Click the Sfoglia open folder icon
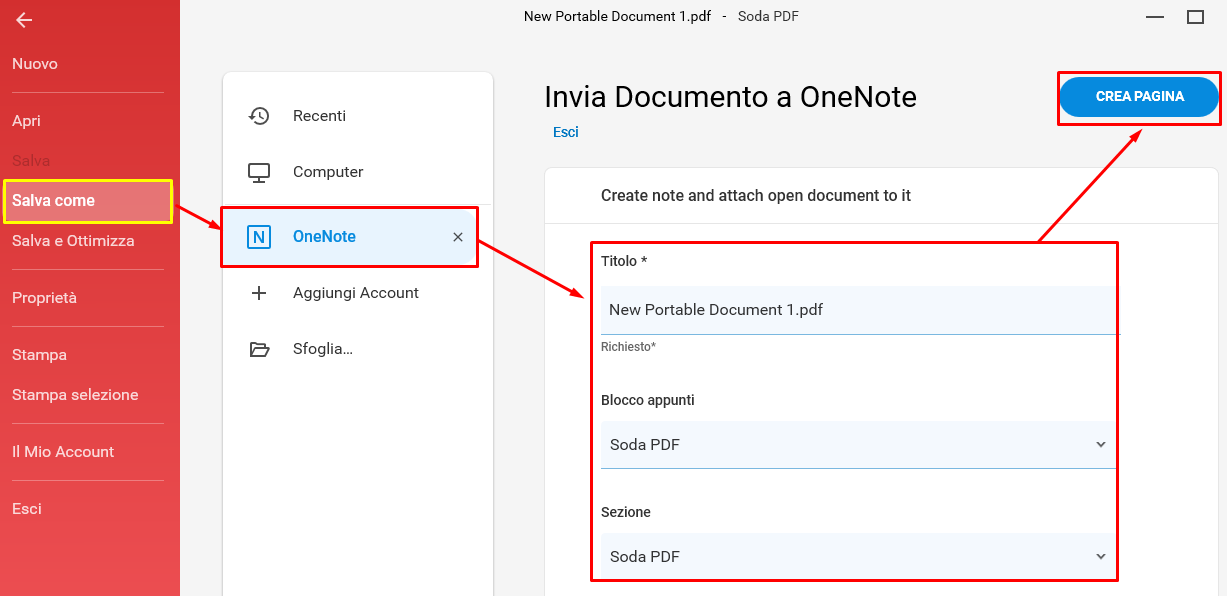The height and width of the screenshot is (596, 1227). click(x=259, y=349)
